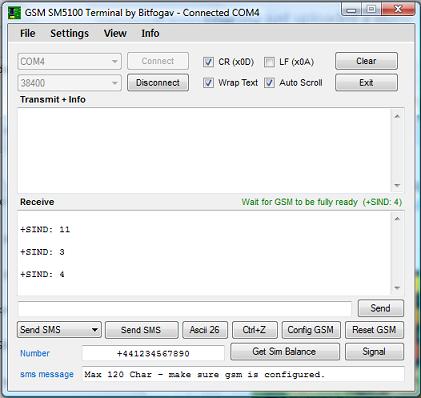Open the View menu
Image resolution: width=421 pixels, height=398 pixels.
[x=115, y=33]
